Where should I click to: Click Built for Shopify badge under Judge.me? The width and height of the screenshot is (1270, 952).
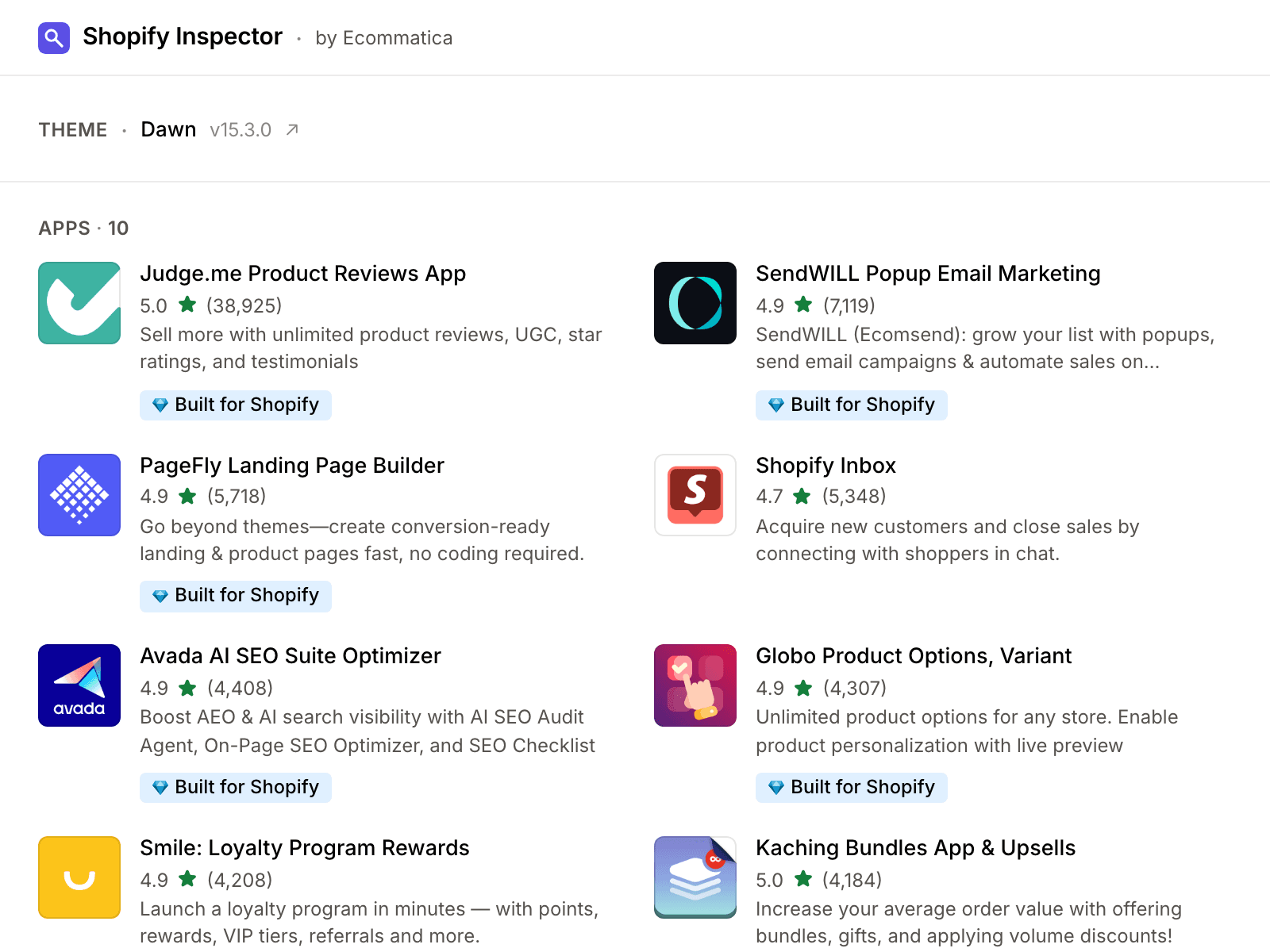tap(236, 405)
